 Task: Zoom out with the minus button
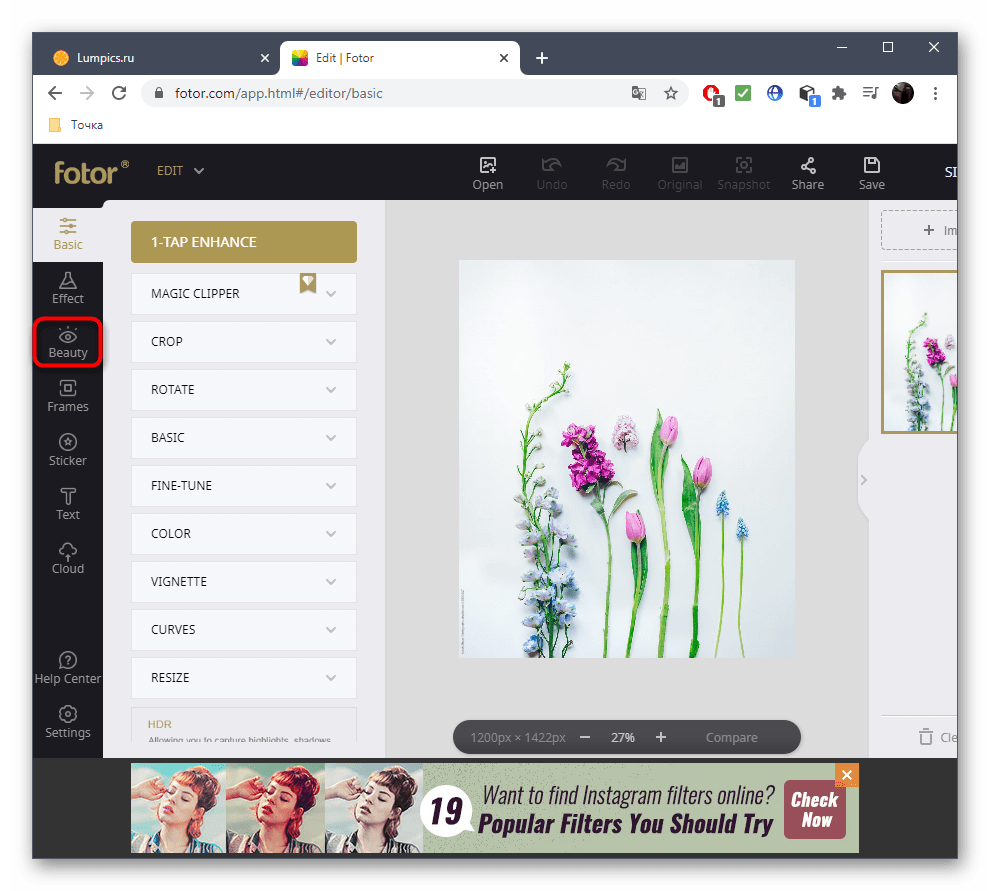pyautogui.click(x=585, y=738)
